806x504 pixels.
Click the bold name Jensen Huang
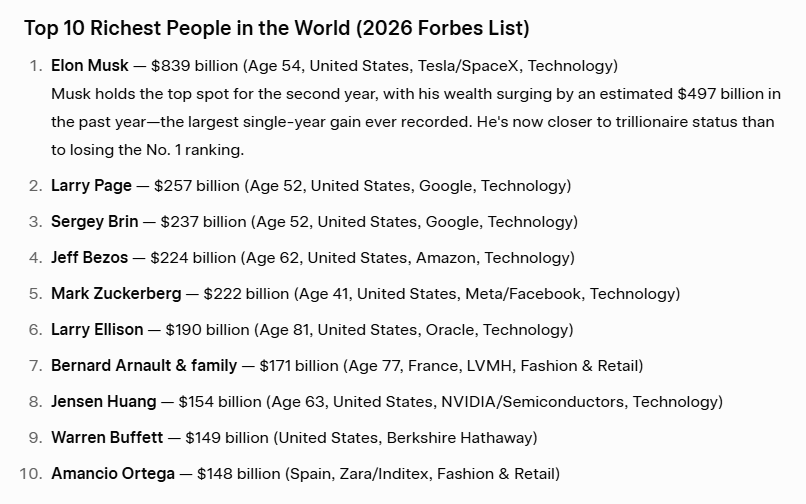[104, 401]
